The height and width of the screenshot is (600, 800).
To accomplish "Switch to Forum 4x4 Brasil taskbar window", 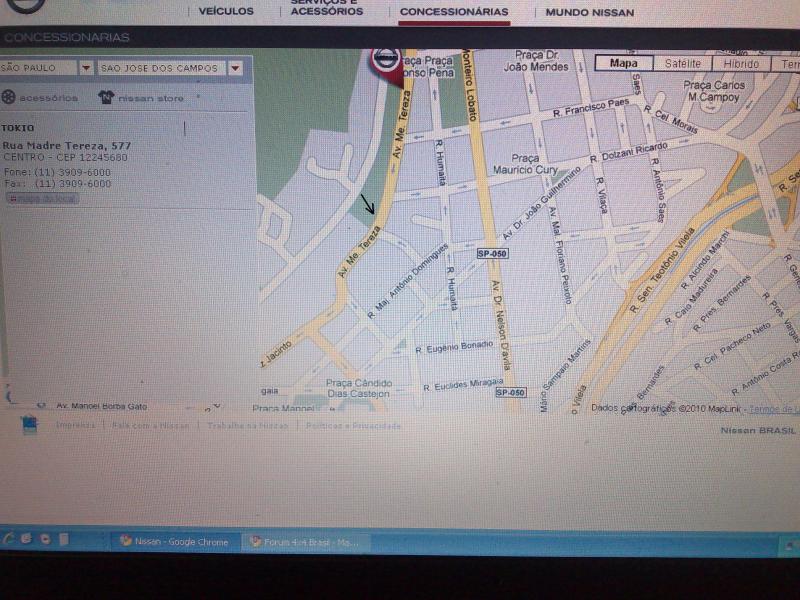I will click(305, 542).
